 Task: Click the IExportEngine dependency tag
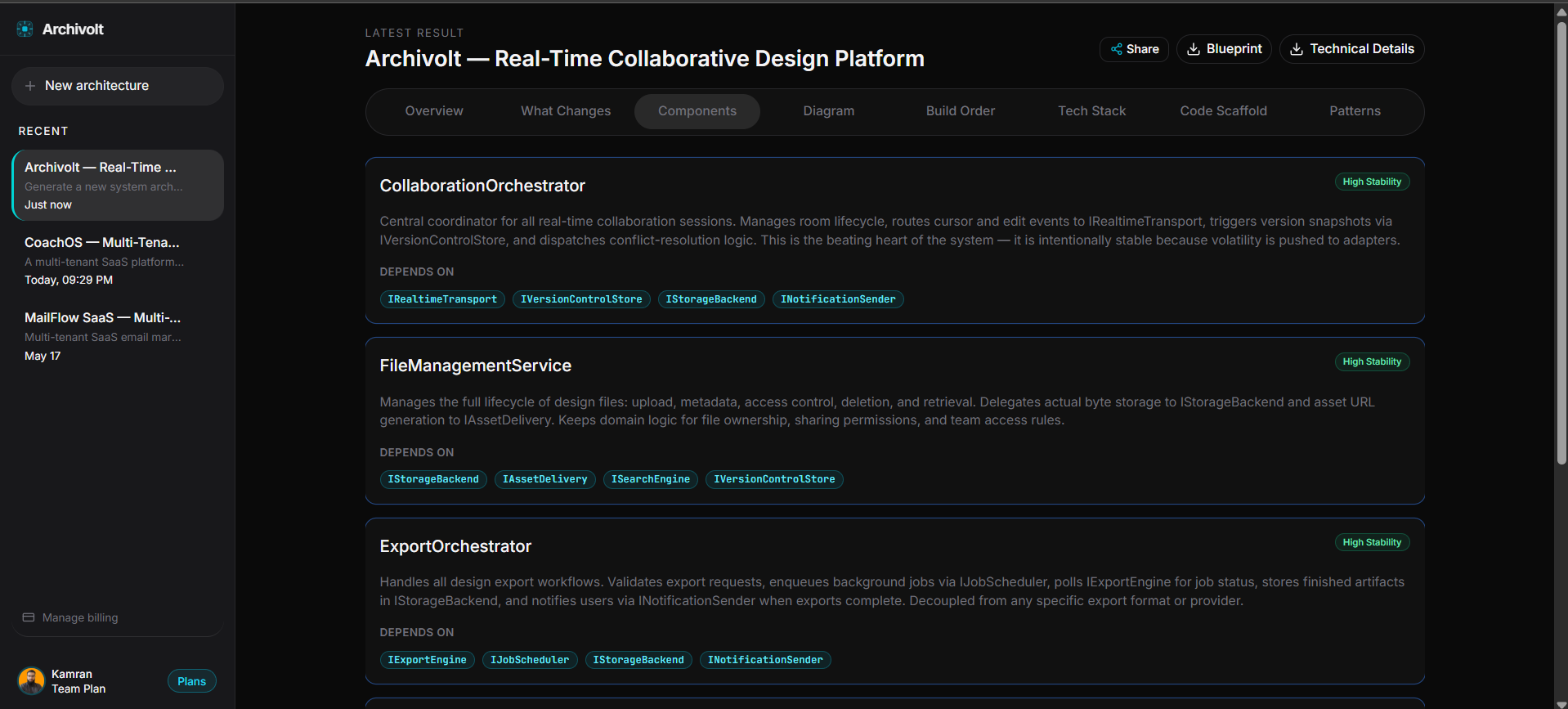(427, 660)
